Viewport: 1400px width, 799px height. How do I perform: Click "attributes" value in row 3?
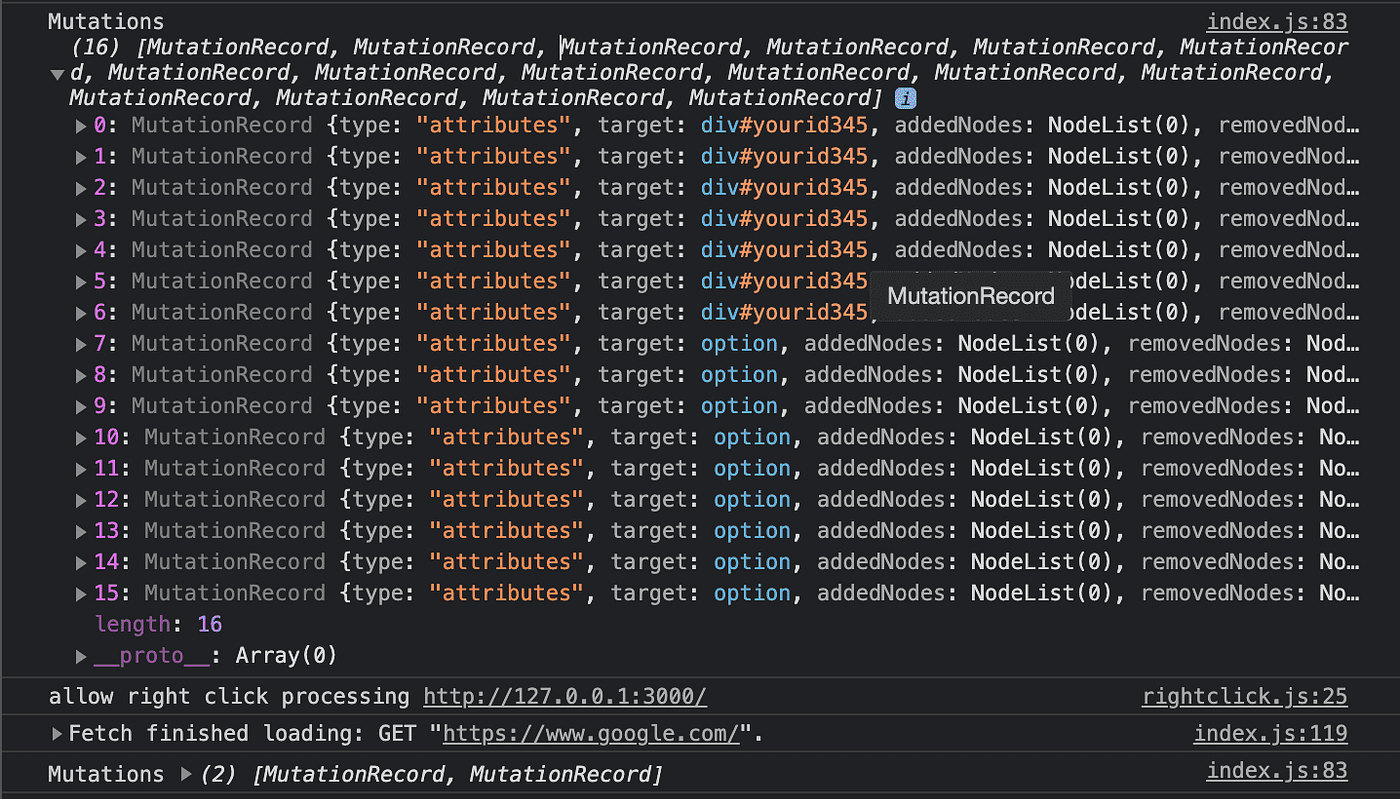click(x=494, y=219)
